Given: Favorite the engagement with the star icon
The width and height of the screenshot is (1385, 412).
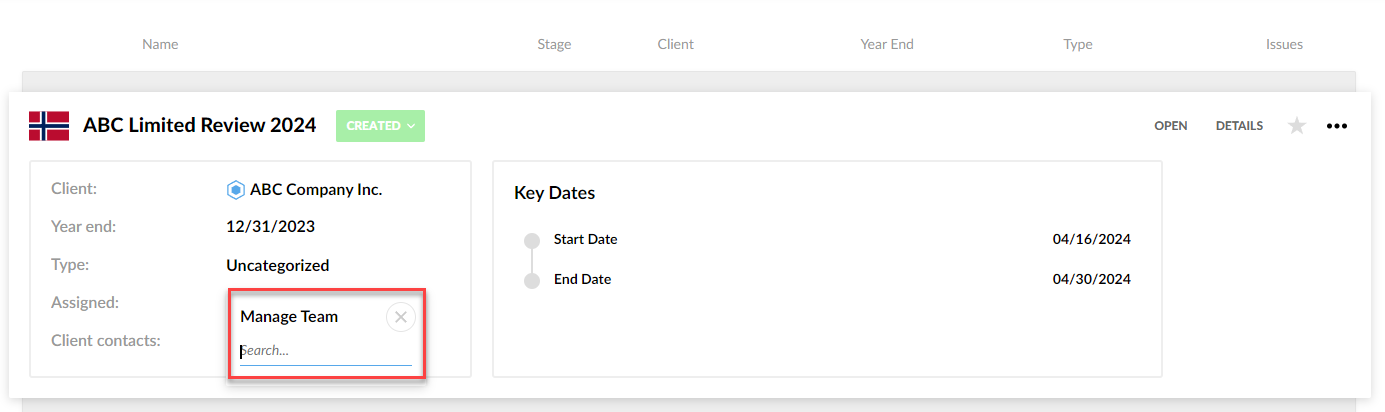Looking at the screenshot, I should click(1297, 126).
